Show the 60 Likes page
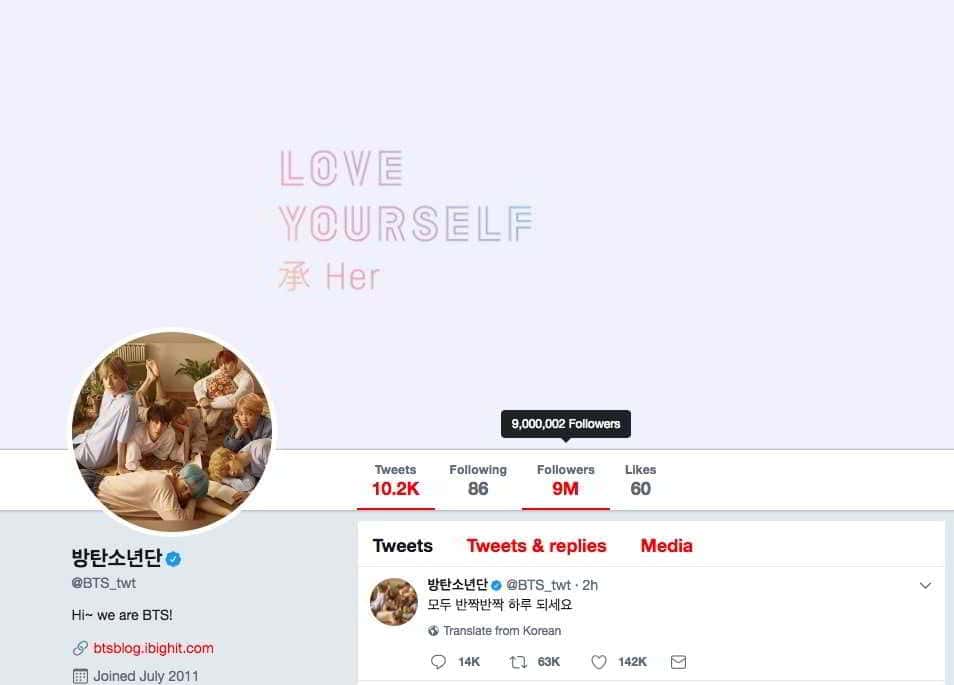Screen dimensions: 954x685 tap(640, 480)
